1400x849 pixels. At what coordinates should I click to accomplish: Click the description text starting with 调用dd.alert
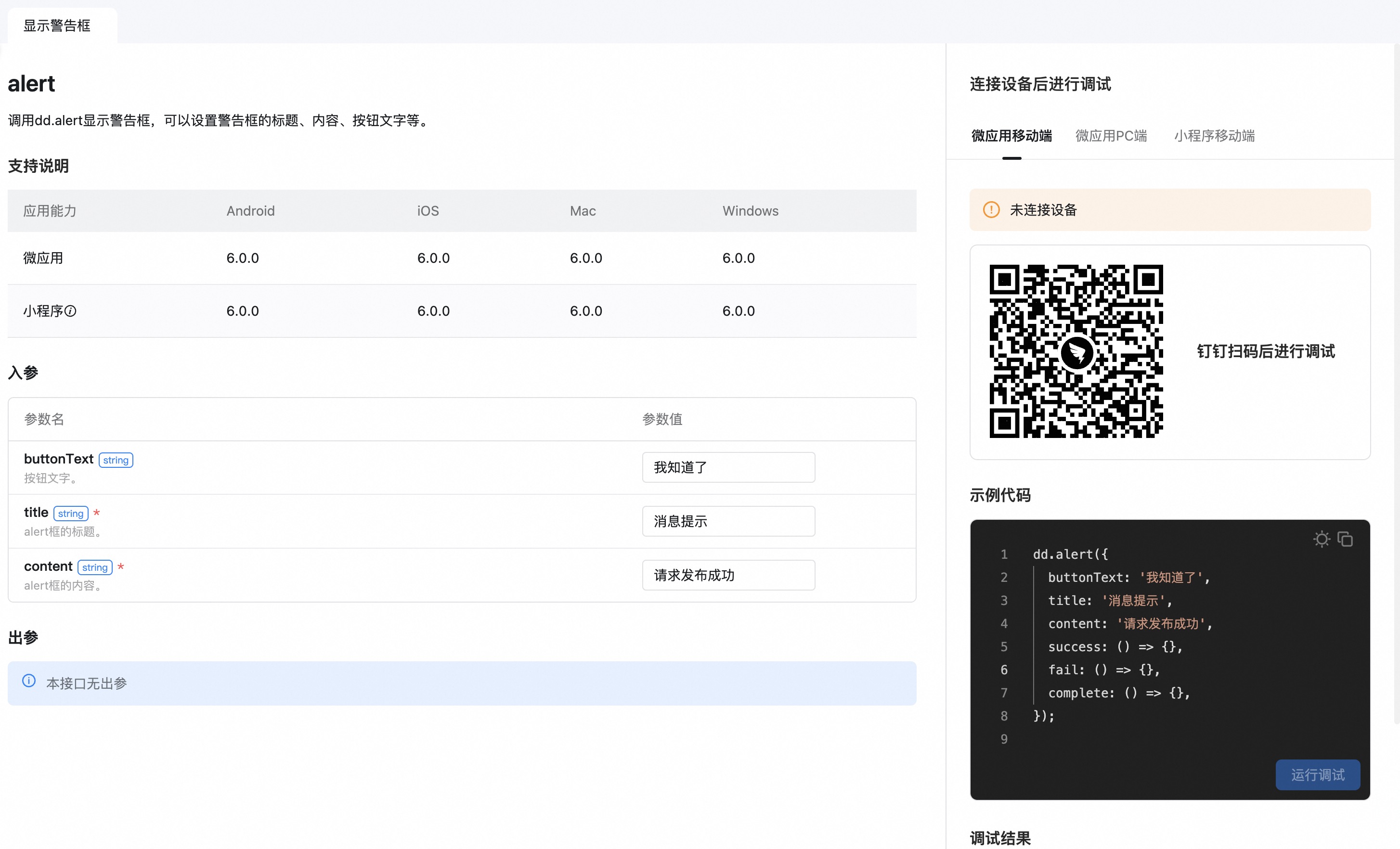[x=220, y=121]
